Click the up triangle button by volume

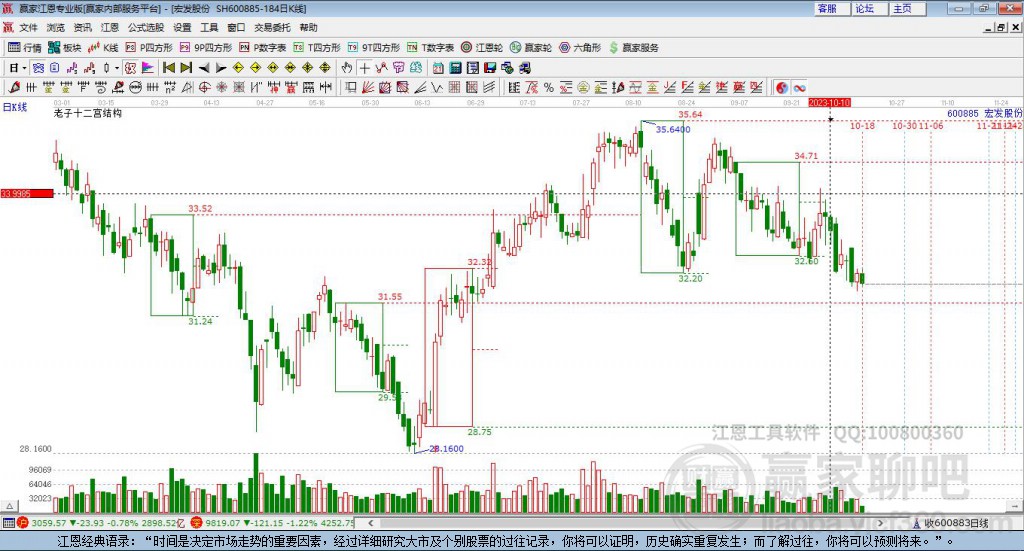9,507
